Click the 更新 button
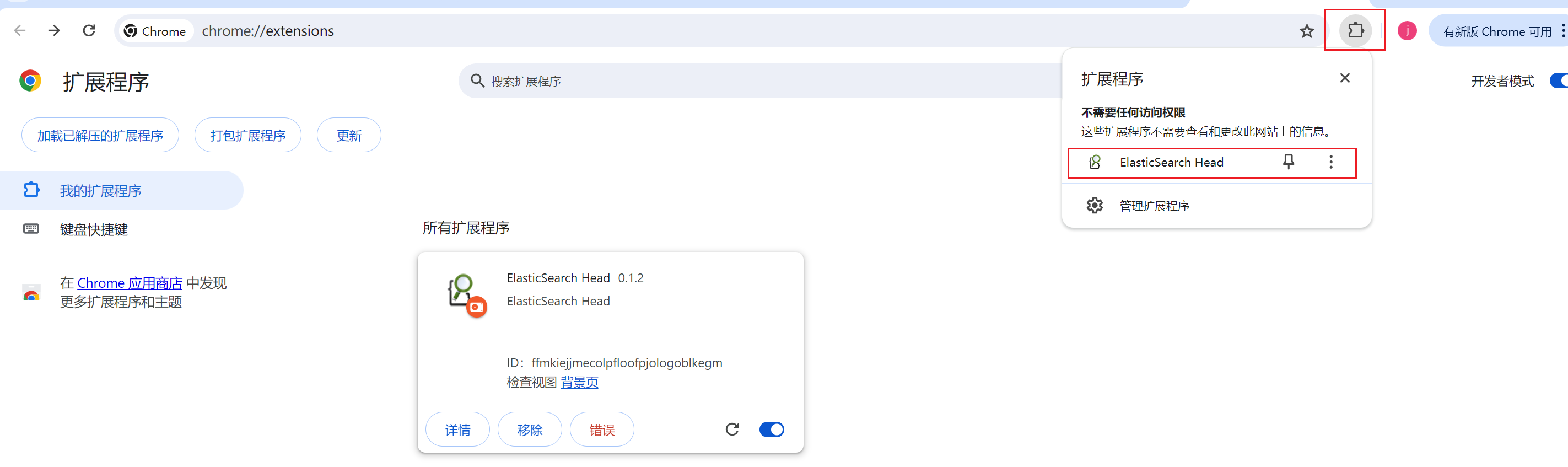The width and height of the screenshot is (1568, 467). pyautogui.click(x=349, y=135)
